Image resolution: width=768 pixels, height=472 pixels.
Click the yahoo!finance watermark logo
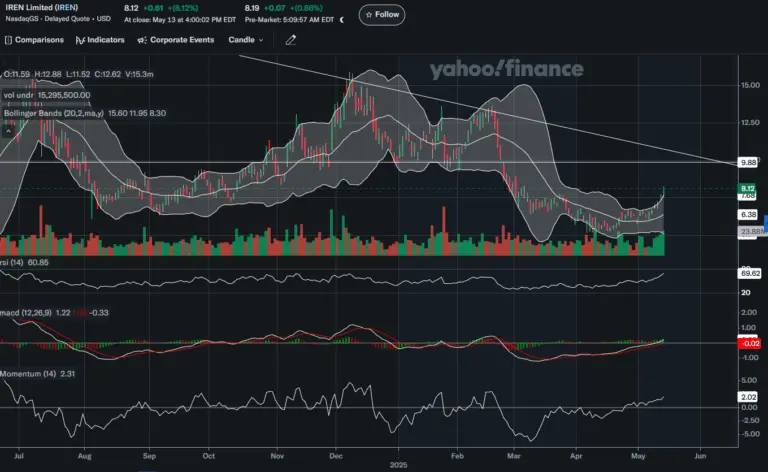pyautogui.click(x=506, y=69)
